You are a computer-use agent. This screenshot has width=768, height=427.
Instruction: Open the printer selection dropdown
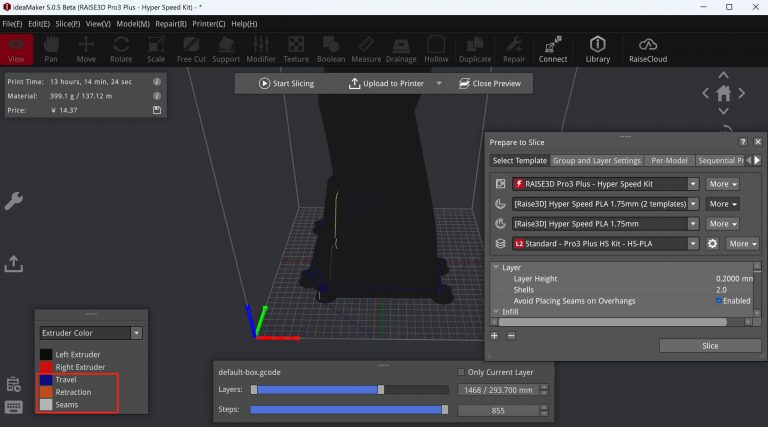pos(693,184)
